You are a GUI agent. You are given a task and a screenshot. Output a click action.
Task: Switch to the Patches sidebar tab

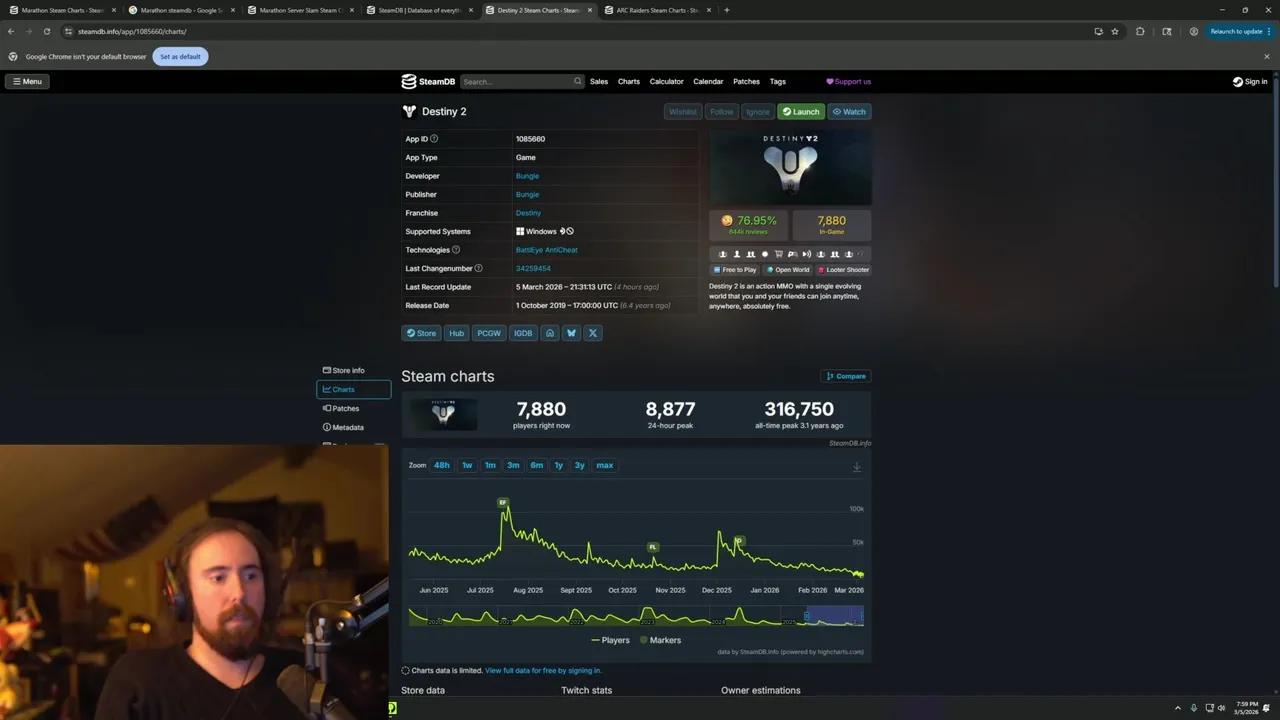[353, 408]
